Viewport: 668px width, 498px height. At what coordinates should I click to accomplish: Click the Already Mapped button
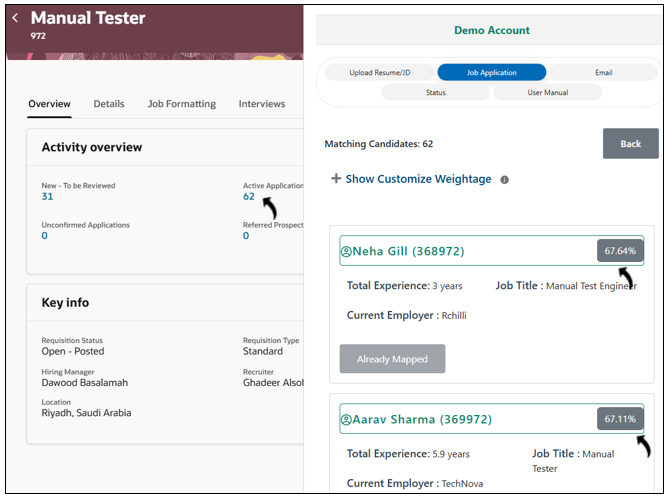[x=392, y=359]
